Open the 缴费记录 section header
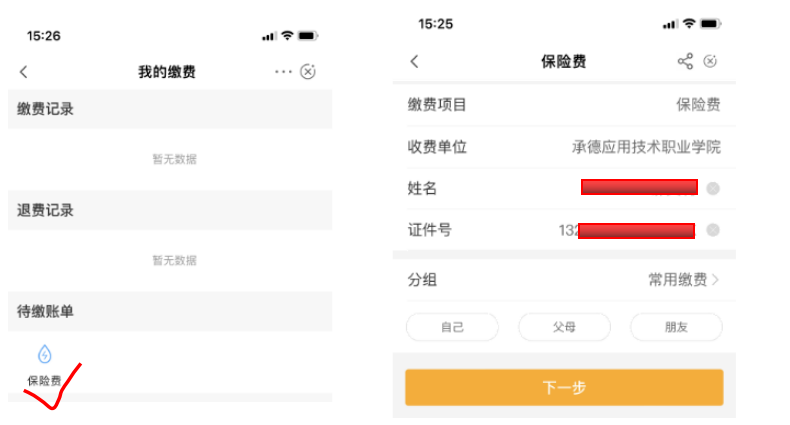The width and height of the screenshot is (790, 425). click(x=46, y=109)
